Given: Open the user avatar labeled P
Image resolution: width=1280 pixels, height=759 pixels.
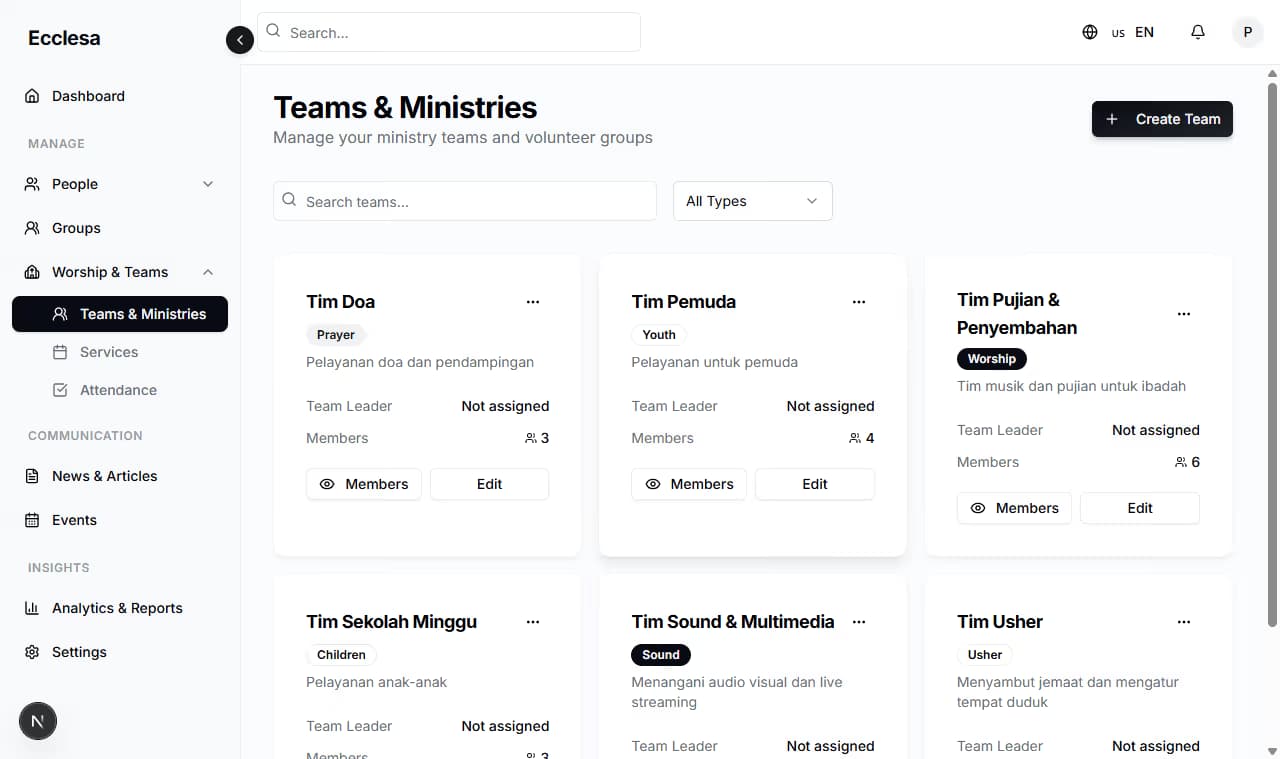Looking at the screenshot, I should (x=1247, y=32).
